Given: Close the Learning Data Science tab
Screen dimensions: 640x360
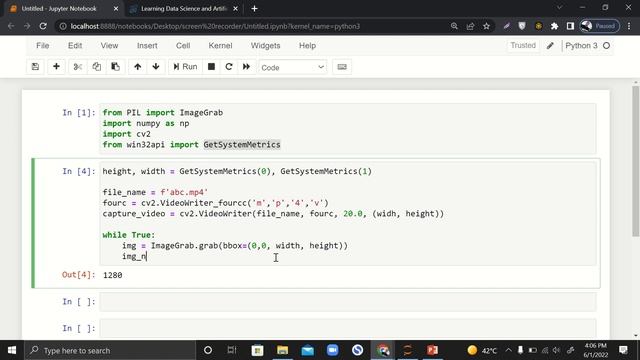Looking at the screenshot, I should click(236, 9).
